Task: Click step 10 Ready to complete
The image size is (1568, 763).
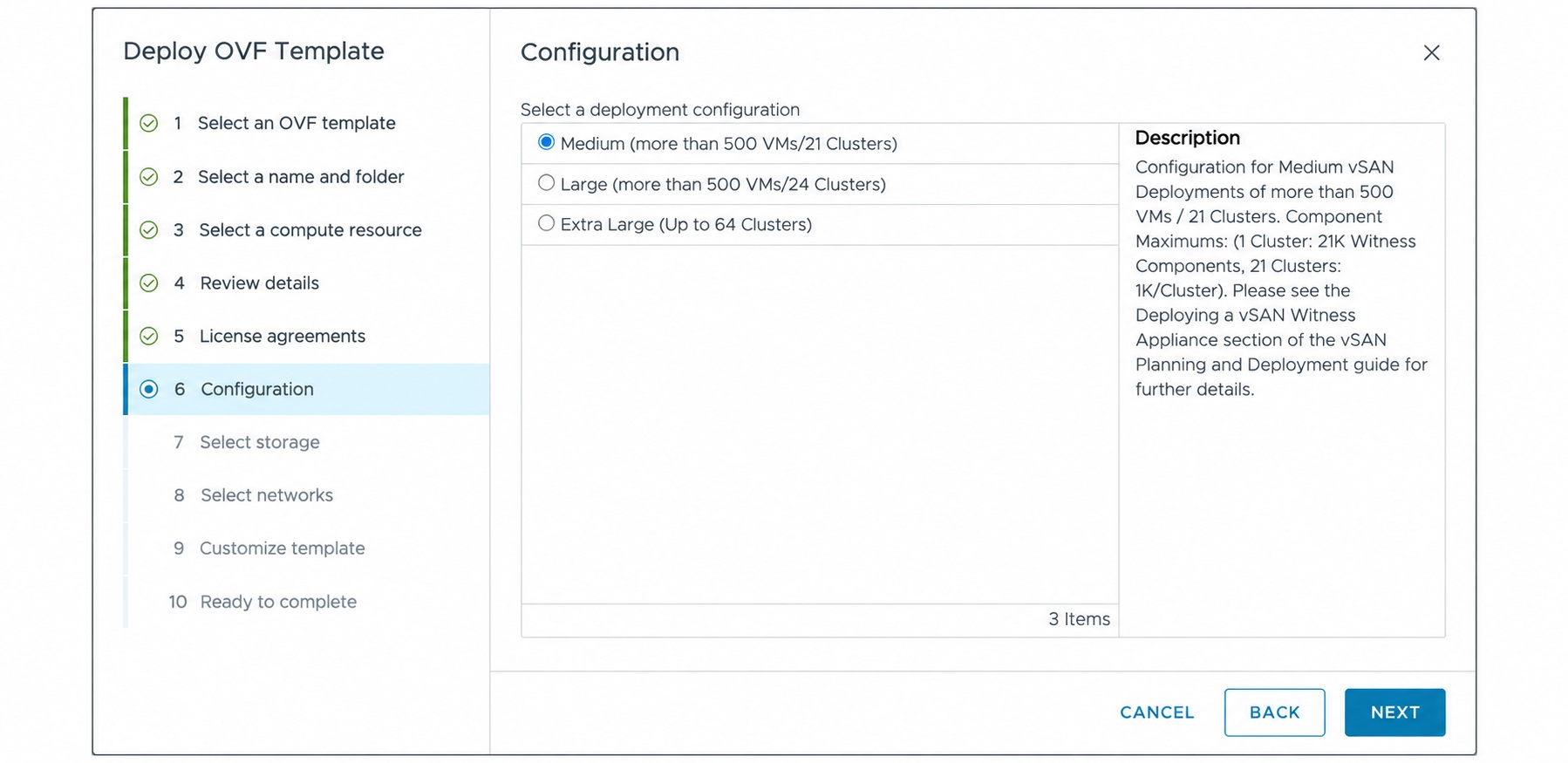Action: click(x=307, y=602)
